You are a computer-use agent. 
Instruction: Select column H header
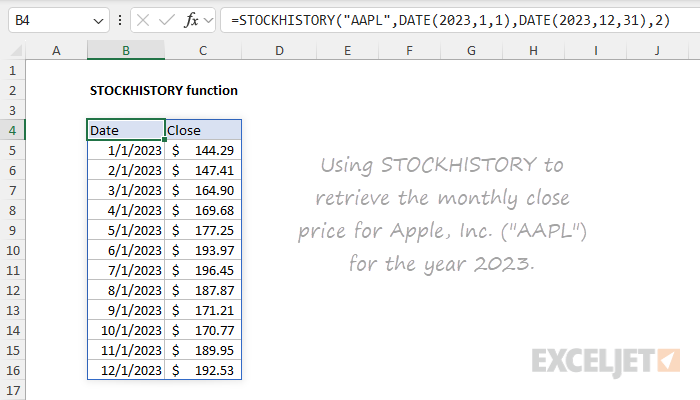click(533, 50)
